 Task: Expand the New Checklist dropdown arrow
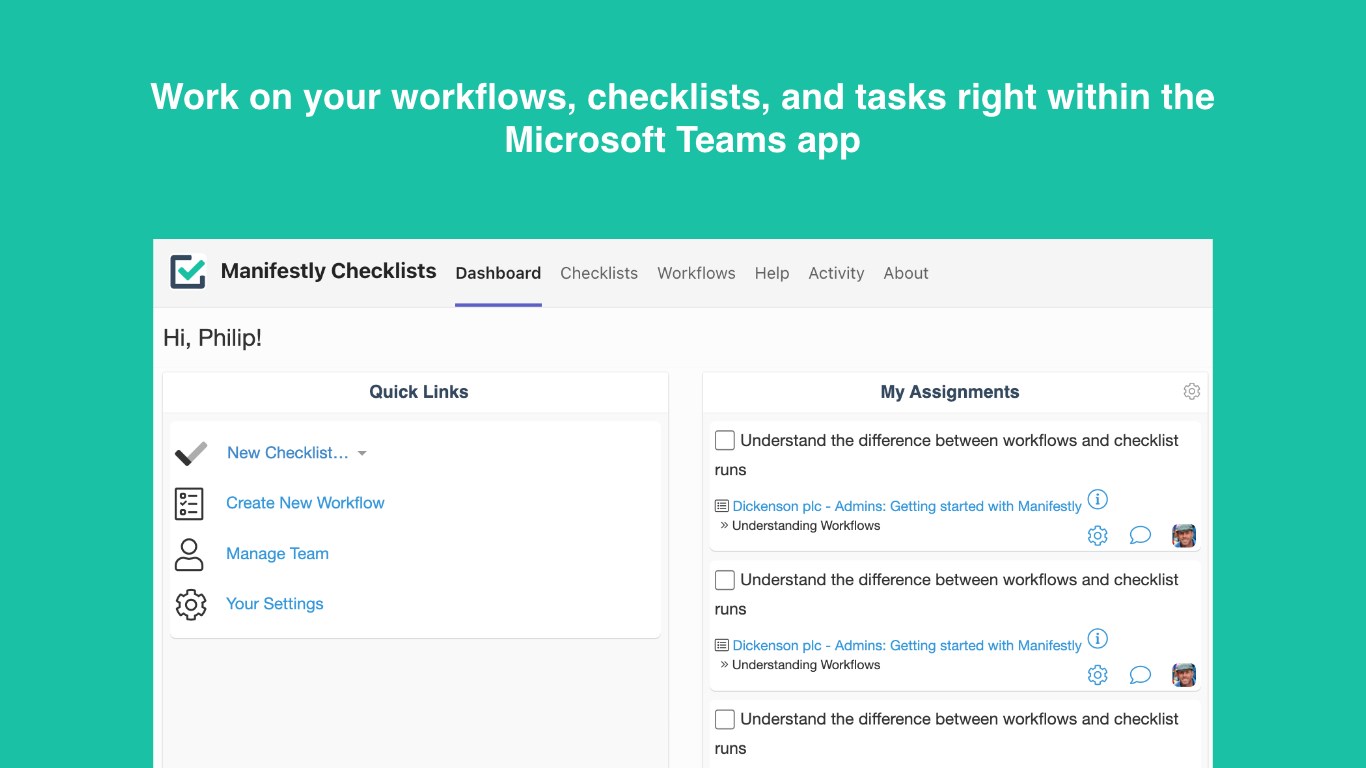(x=362, y=453)
